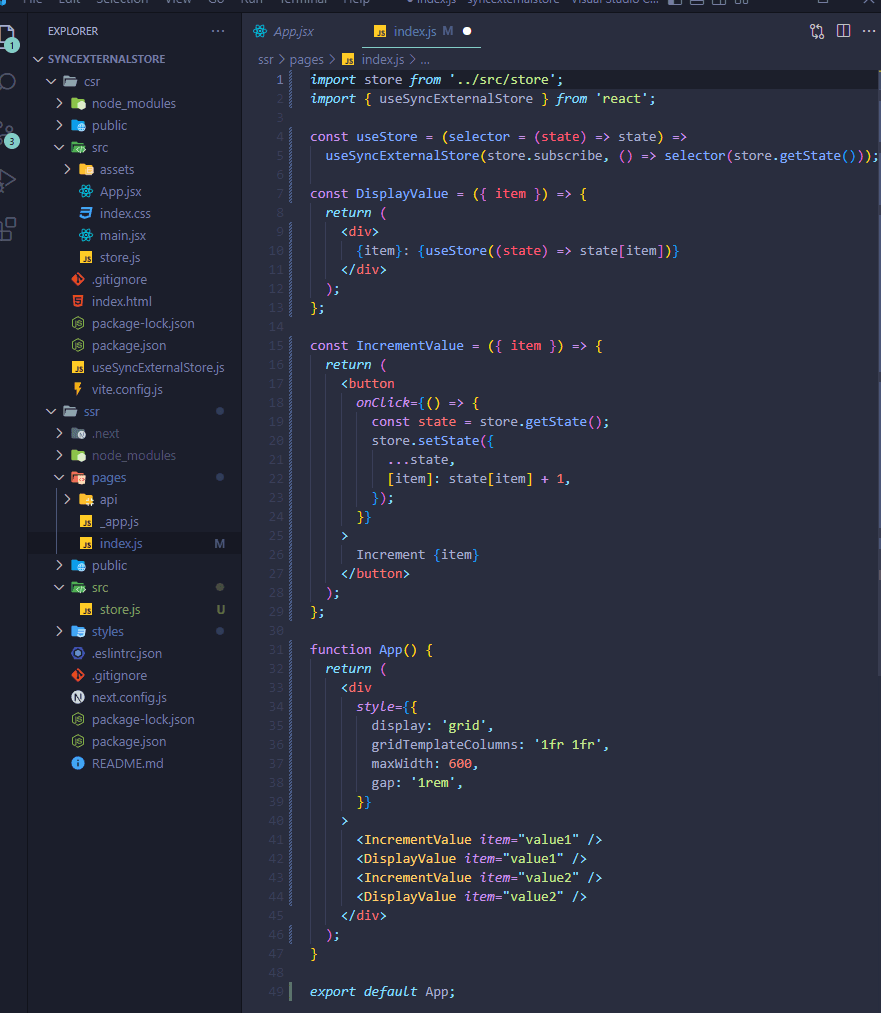Open the Run and Debug view
This screenshot has height=1013, width=881.
(x=8, y=180)
